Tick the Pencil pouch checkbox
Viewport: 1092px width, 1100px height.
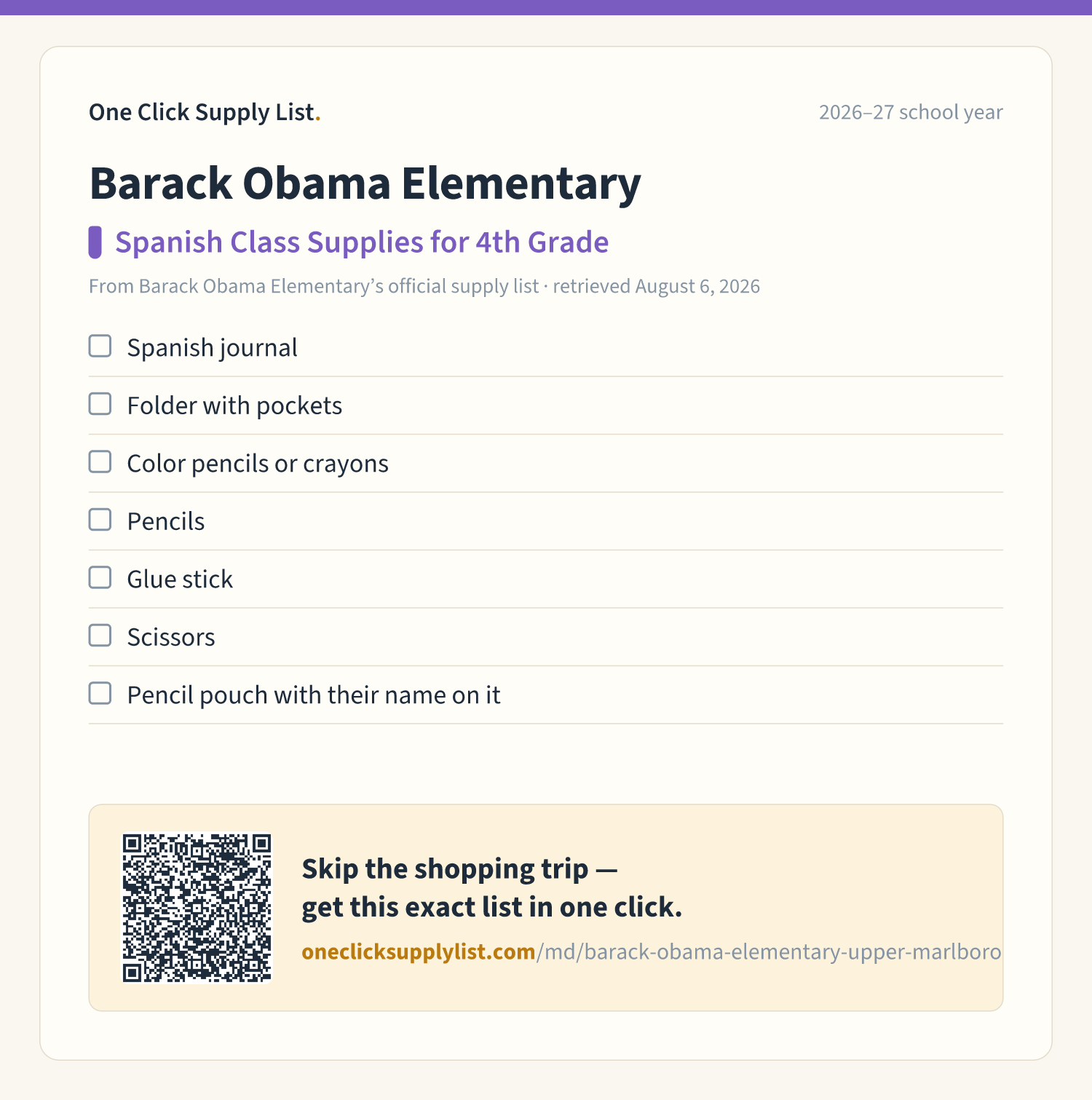click(x=100, y=693)
